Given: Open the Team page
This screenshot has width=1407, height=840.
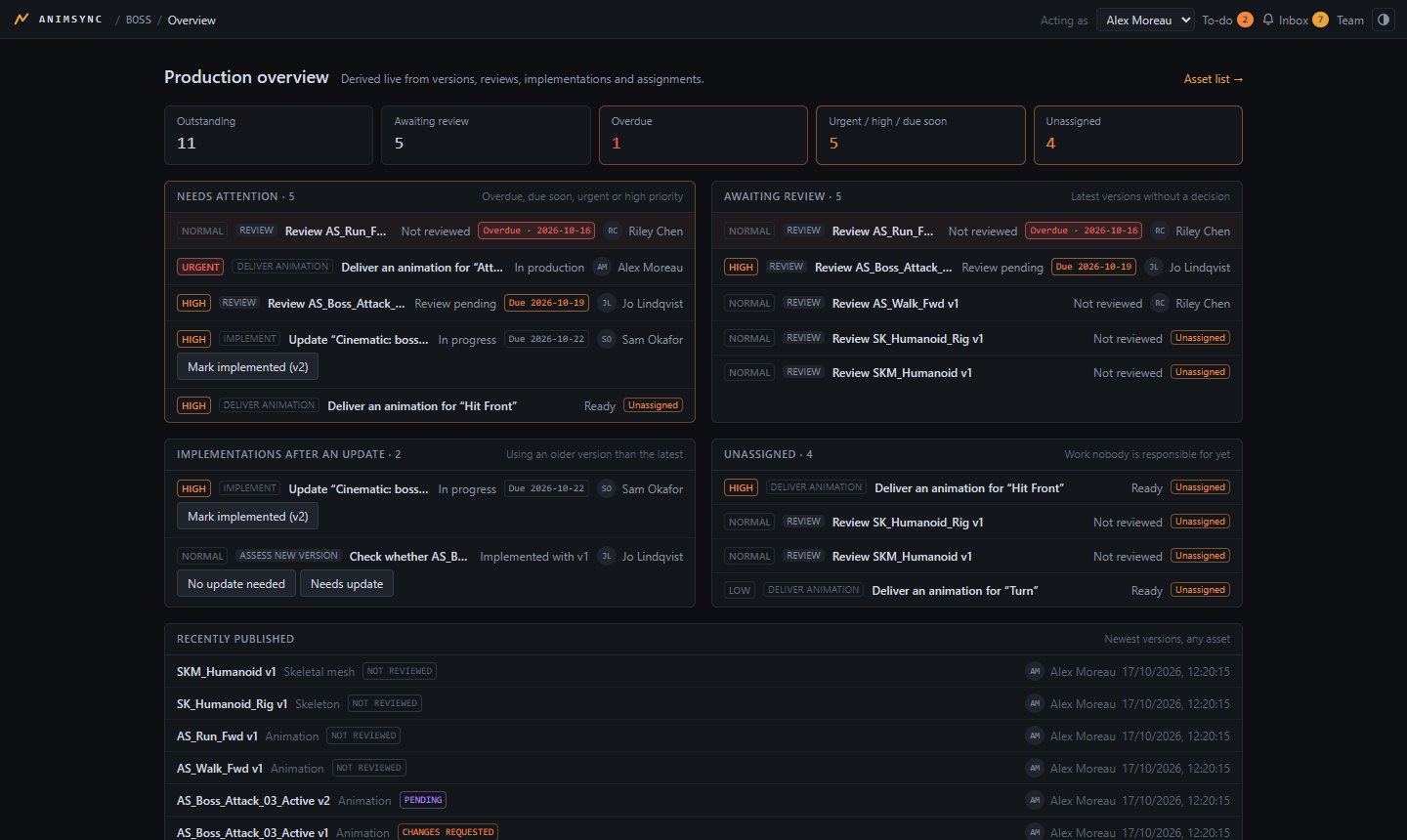Looking at the screenshot, I should (x=1350, y=20).
